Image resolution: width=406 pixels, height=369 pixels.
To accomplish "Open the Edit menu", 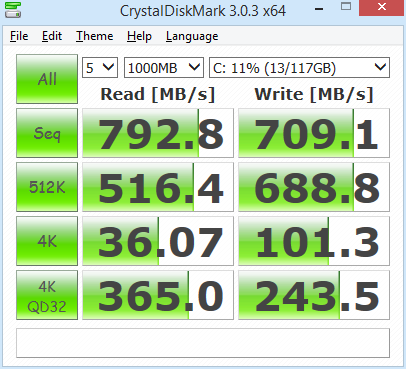I will click(52, 36).
